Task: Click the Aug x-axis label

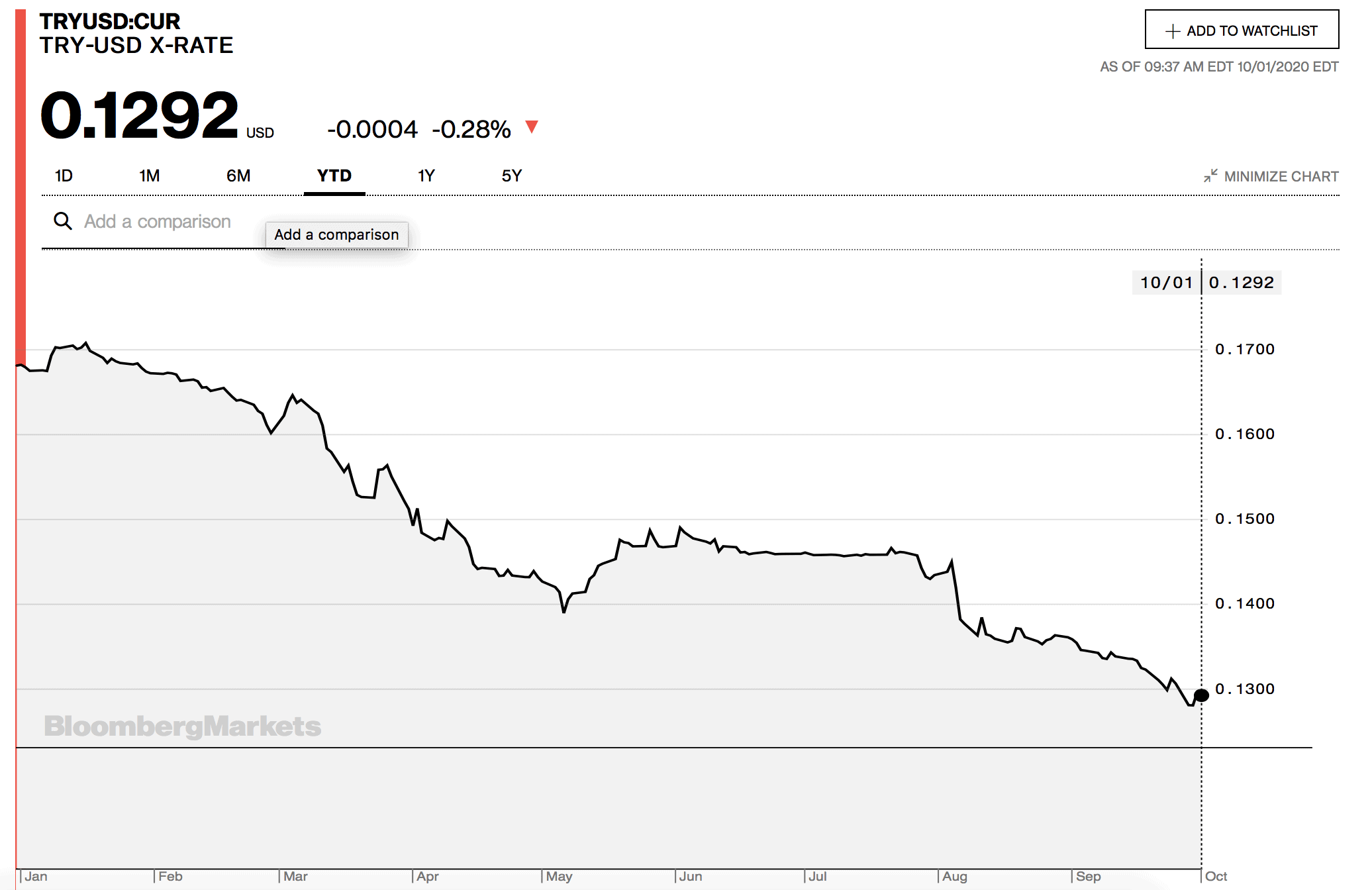Action: (955, 876)
